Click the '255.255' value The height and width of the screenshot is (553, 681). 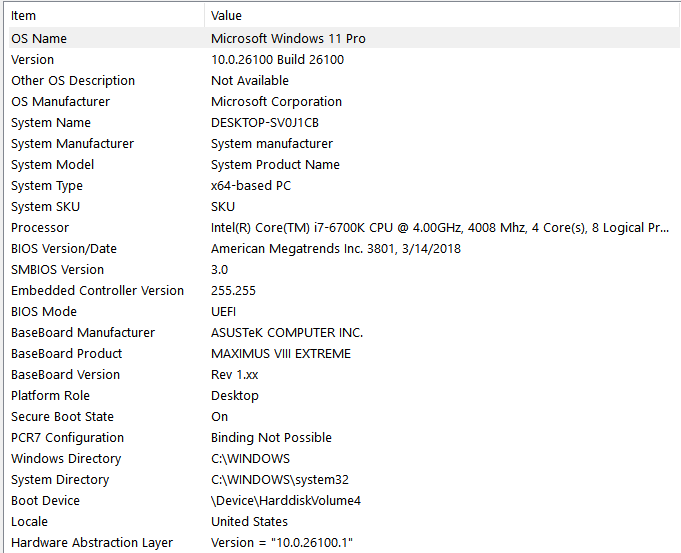[x=233, y=291]
